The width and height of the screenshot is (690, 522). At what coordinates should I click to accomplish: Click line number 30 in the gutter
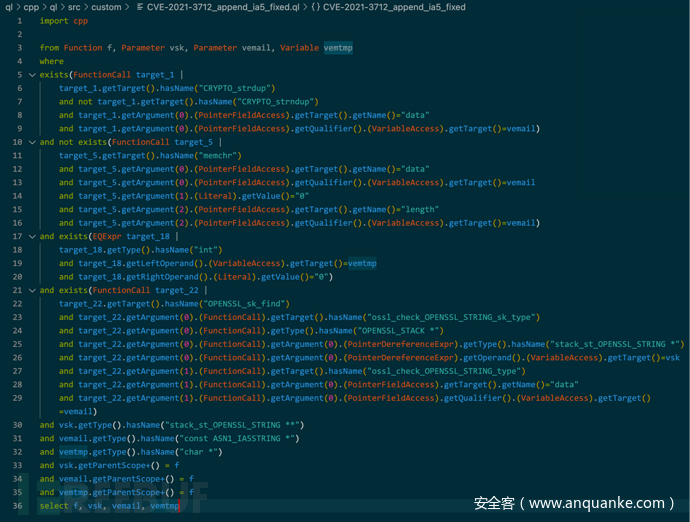click(x=17, y=425)
